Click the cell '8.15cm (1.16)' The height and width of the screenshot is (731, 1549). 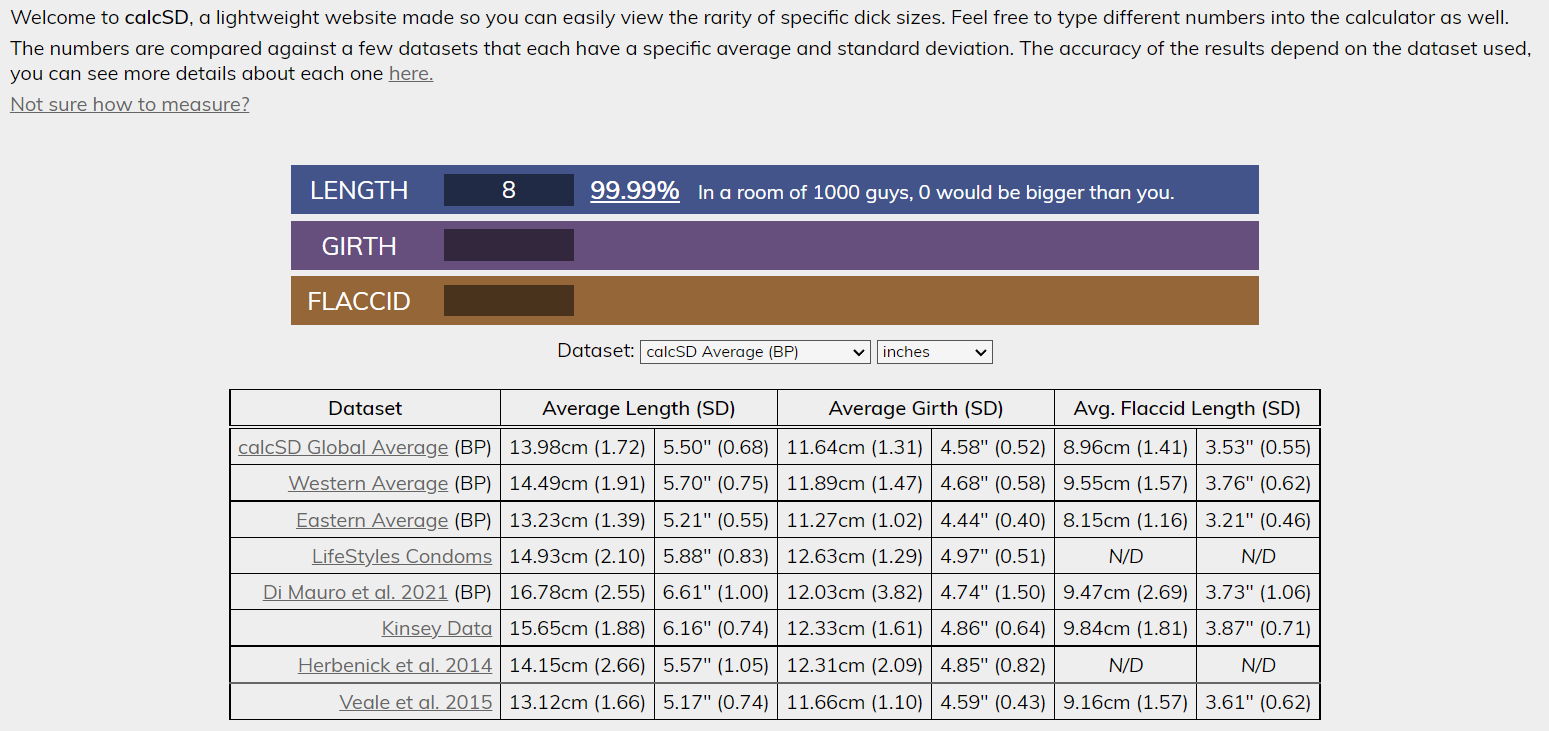[x=1126, y=520]
